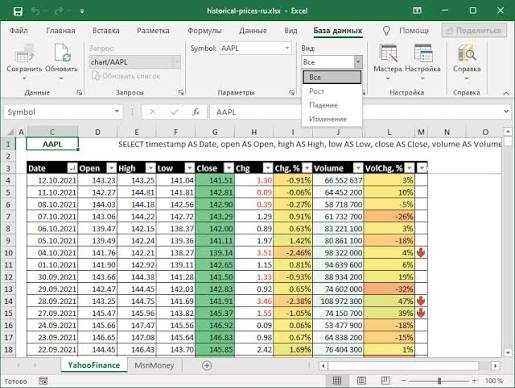Click volume cell 108 972 300
The height and width of the screenshot is (388, 515).
[x=338, y=301]
